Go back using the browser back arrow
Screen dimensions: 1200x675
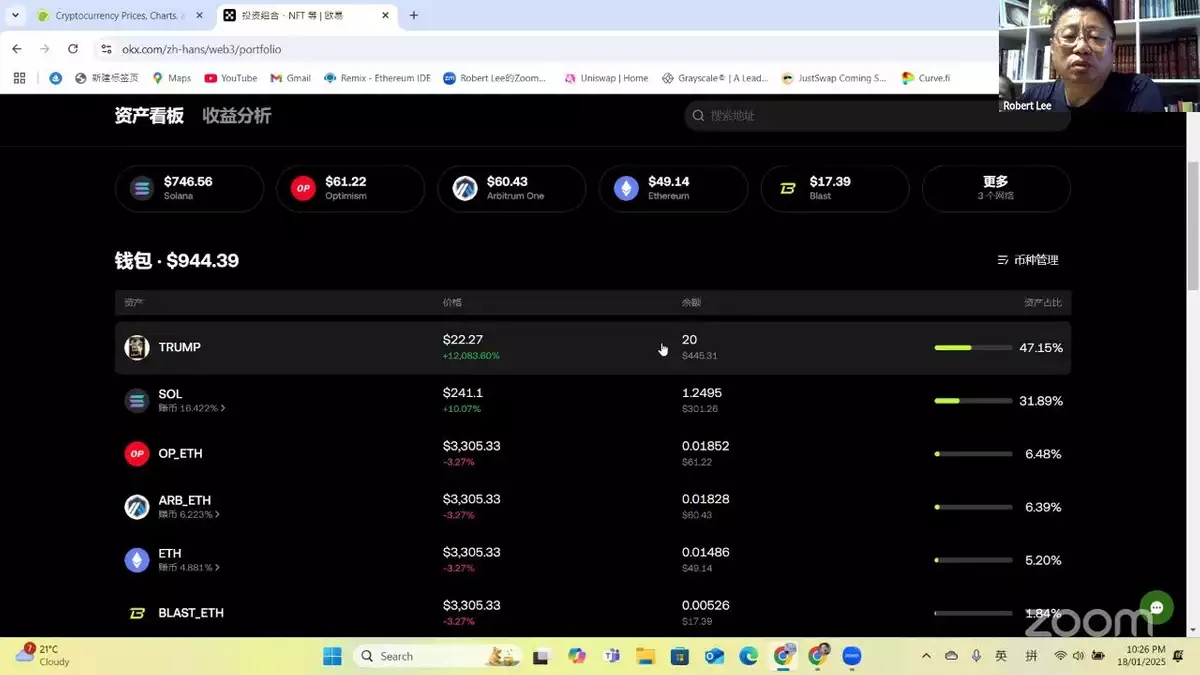click(17, 49)
